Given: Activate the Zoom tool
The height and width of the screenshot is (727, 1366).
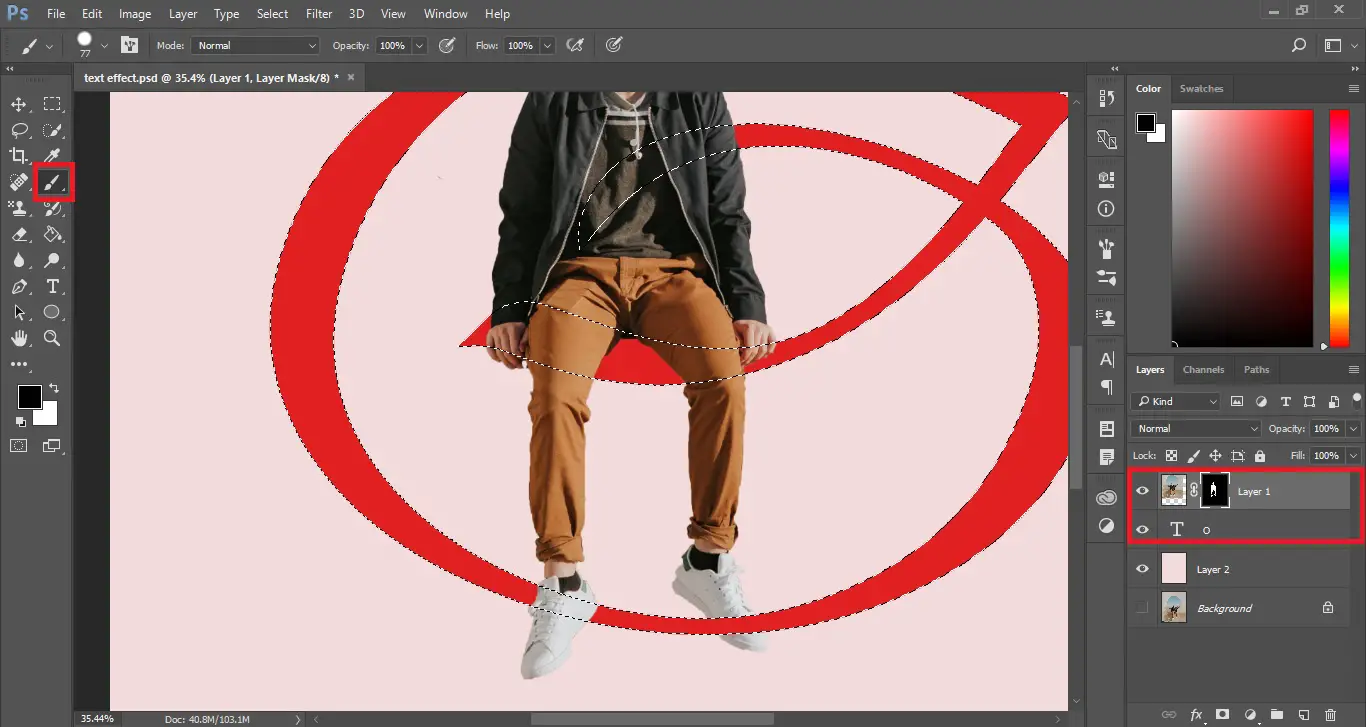Looking at the screenshot, I should click(x=53, y=338).
